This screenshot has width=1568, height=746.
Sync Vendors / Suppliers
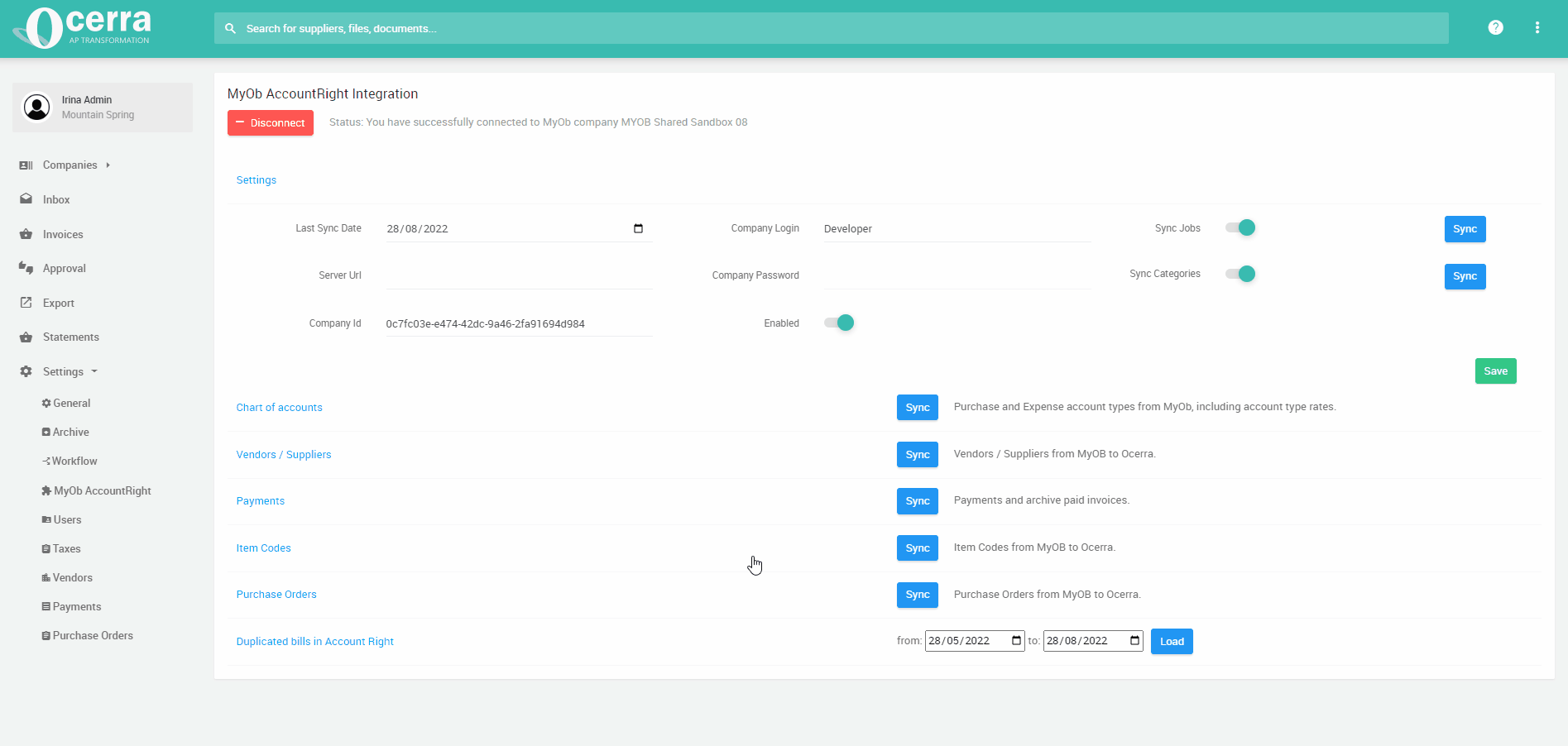click(918, 454)
